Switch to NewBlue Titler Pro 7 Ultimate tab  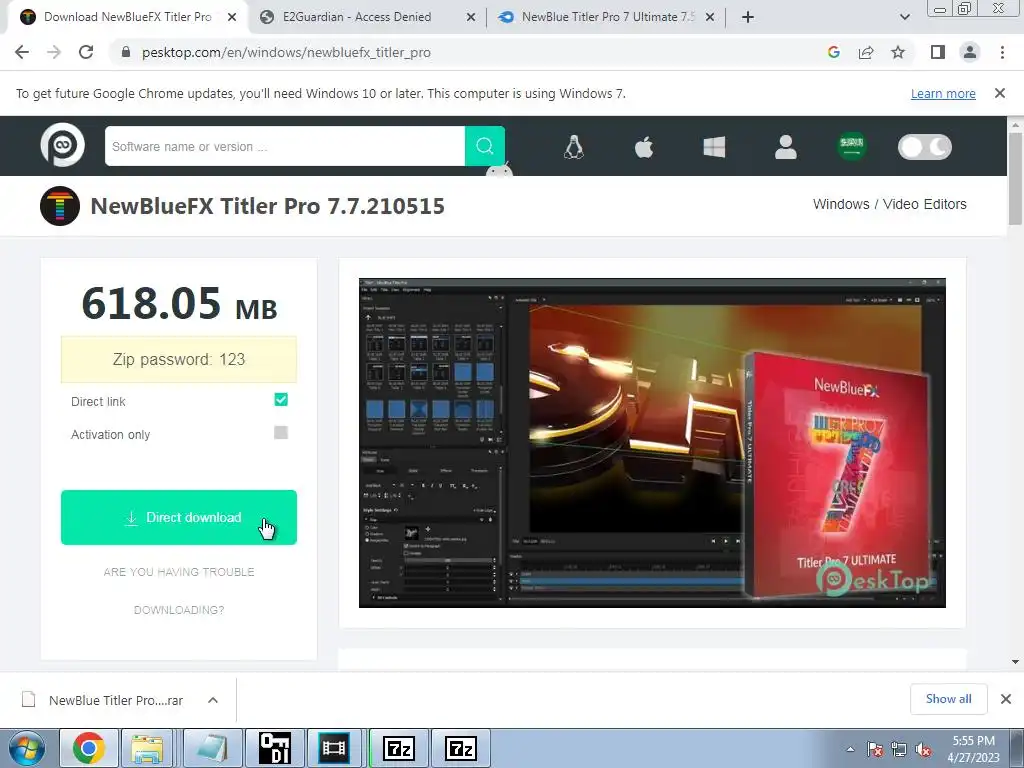[607, 17]
